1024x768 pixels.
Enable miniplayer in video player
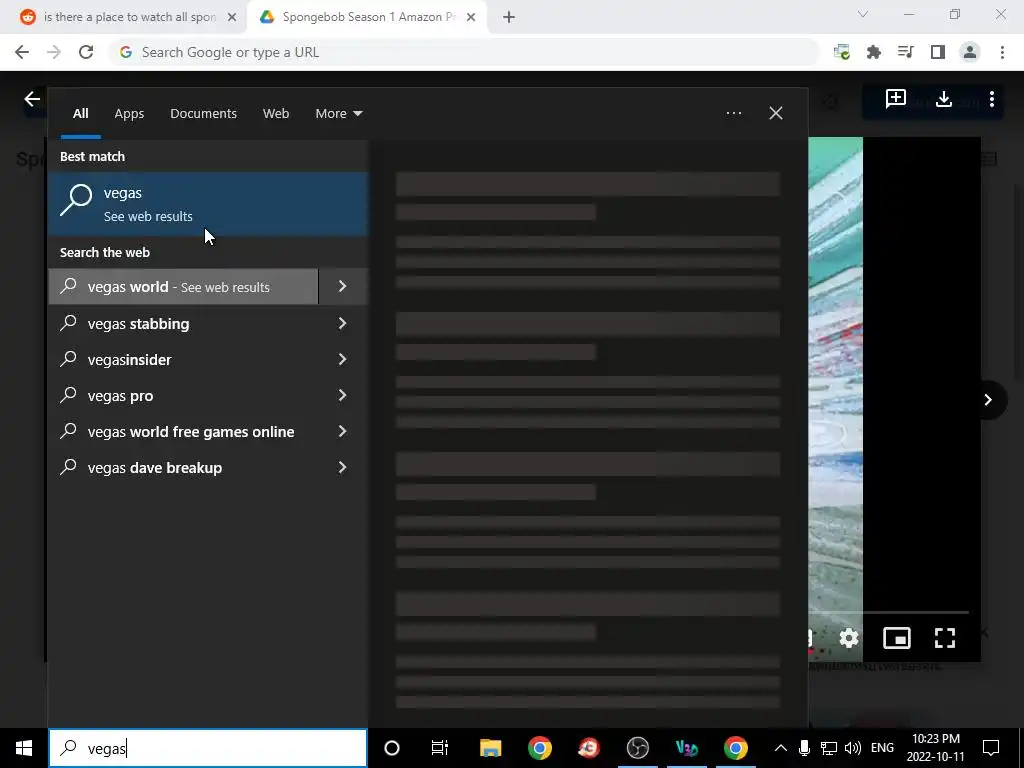point(897,637)
